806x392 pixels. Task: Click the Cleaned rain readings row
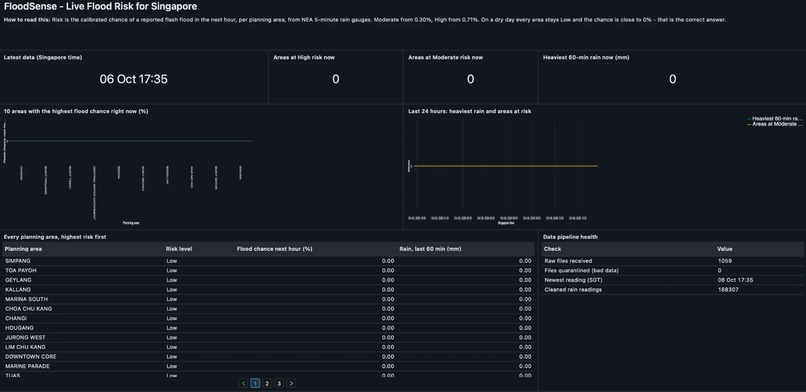pyautogui.click(x=672, y=290)
